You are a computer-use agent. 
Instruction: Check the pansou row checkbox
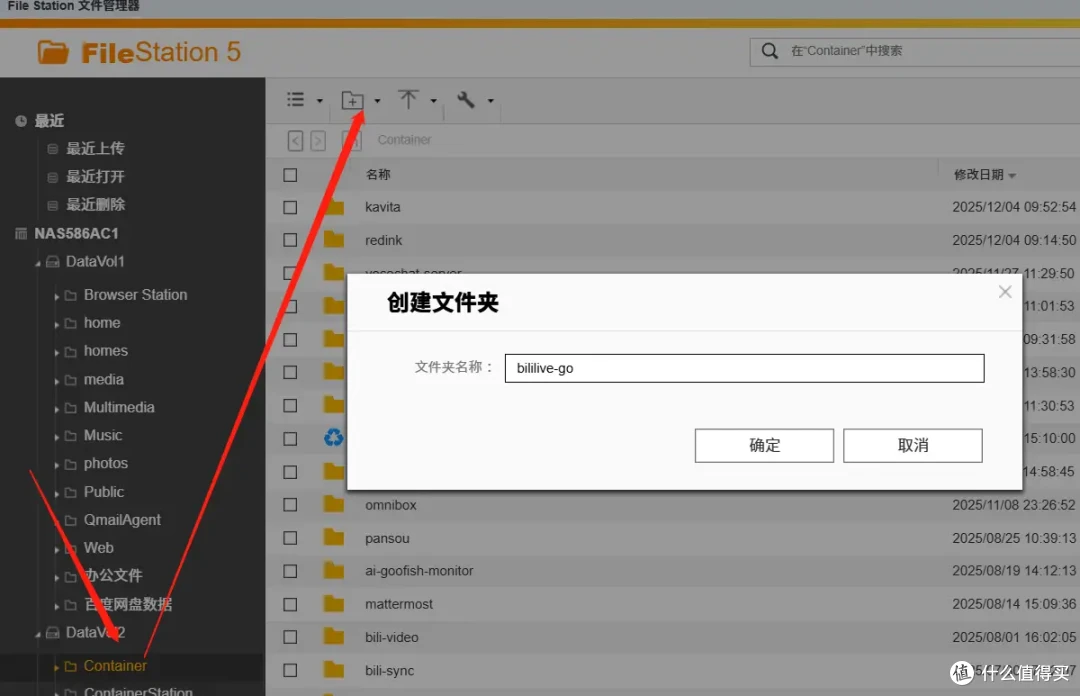[x=291, y=538]
